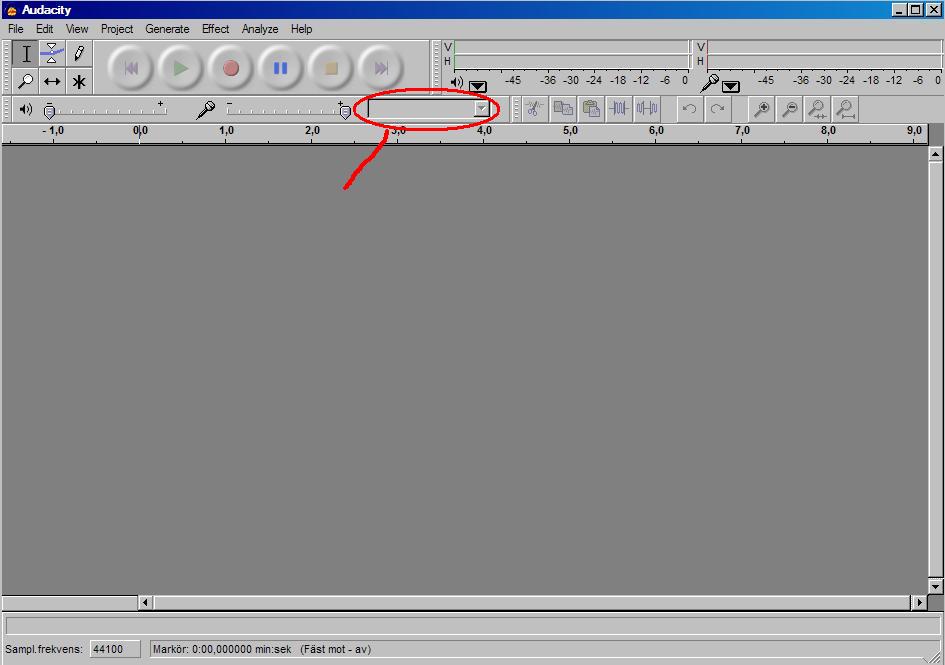Select the Multi-tool asterisk

pyautogui.click(x=78, y=81)
